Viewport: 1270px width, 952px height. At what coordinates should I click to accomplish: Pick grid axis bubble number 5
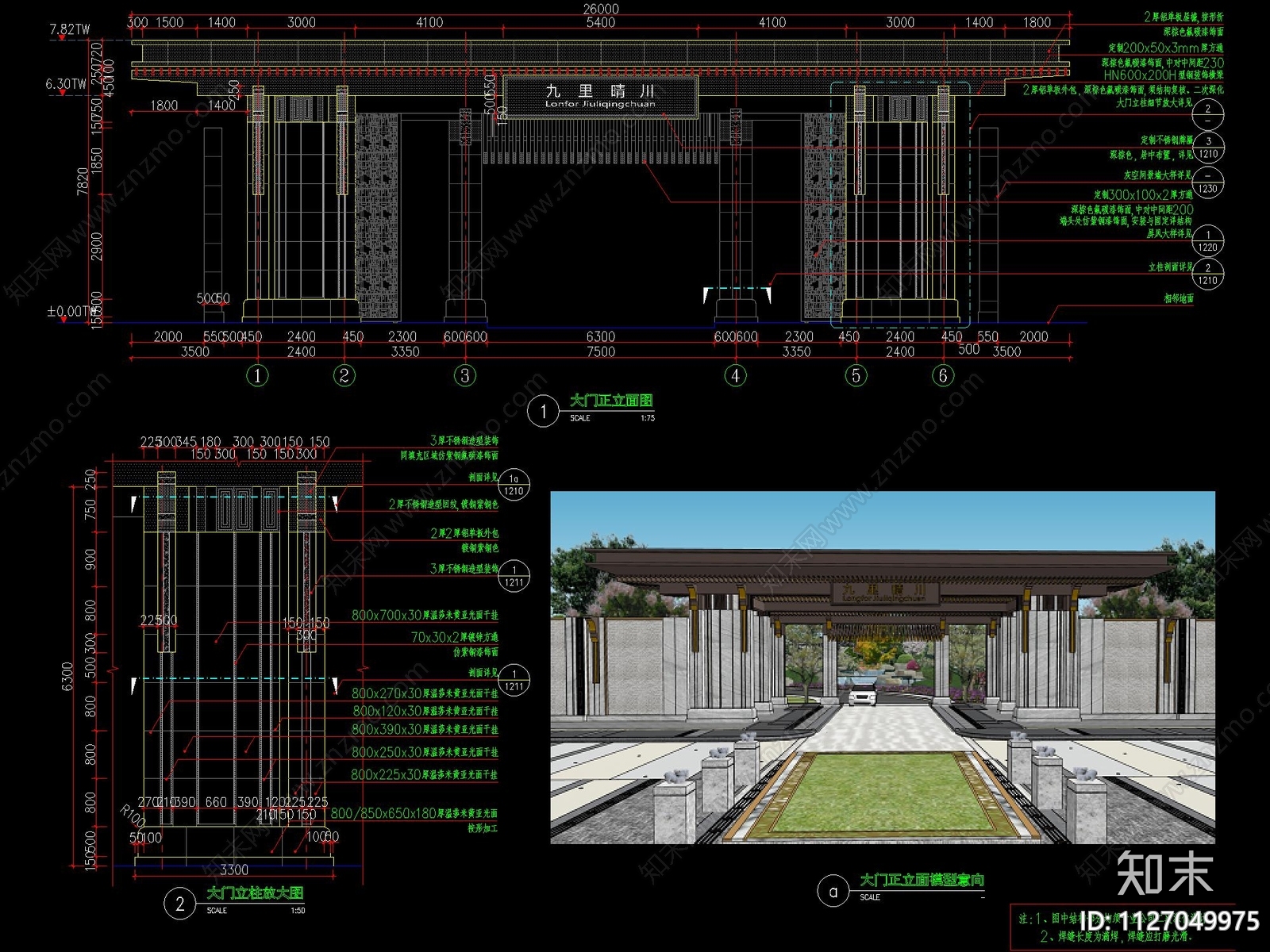pyautogui.click(x=856, y=375)
